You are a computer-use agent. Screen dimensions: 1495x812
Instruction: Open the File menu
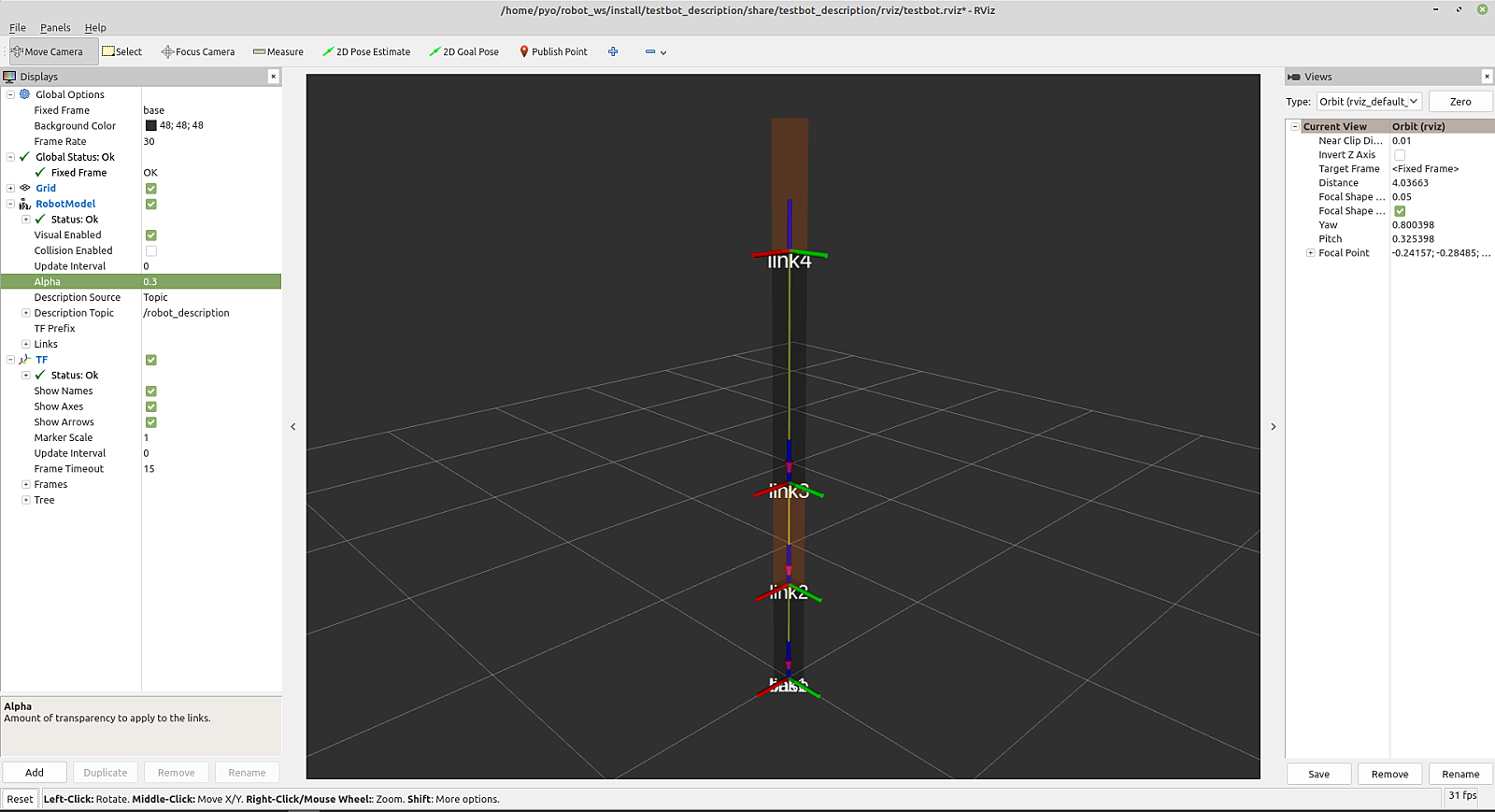coord(18,28)
